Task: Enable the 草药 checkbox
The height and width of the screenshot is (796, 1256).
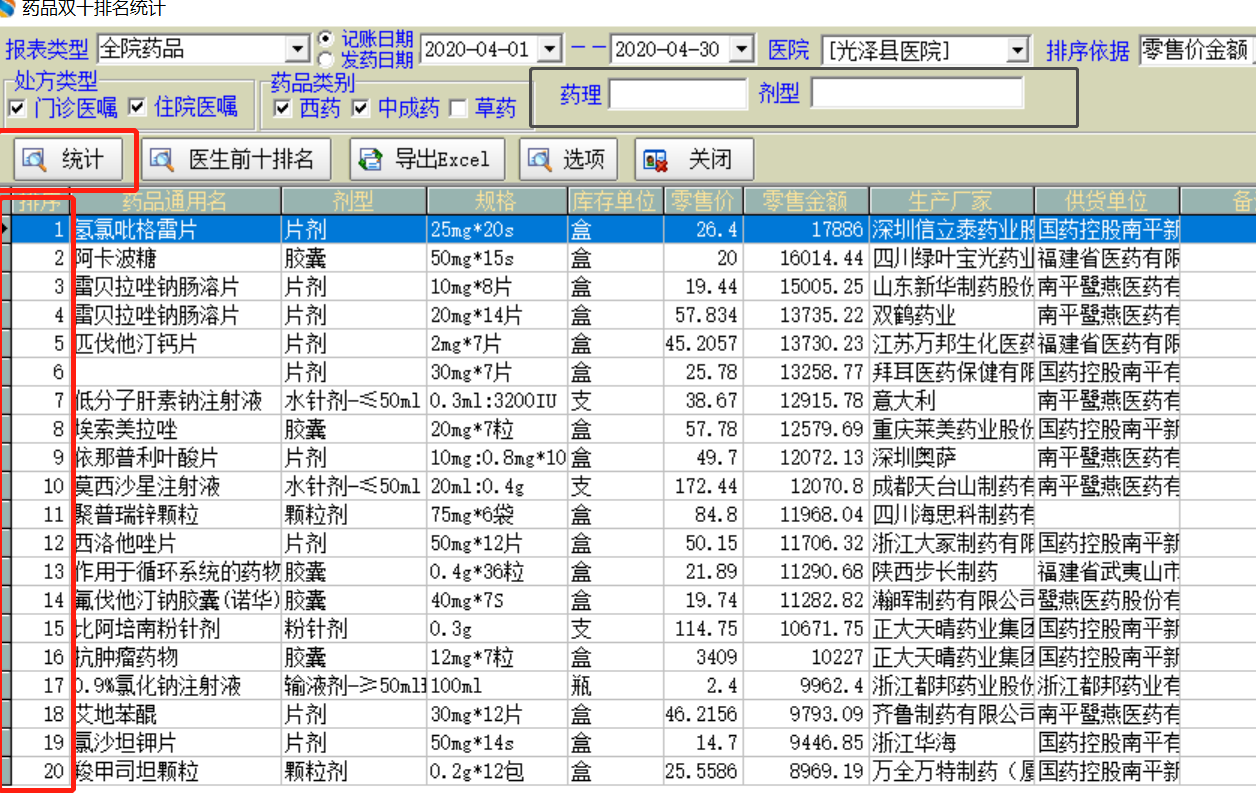Action: point(458,109)
